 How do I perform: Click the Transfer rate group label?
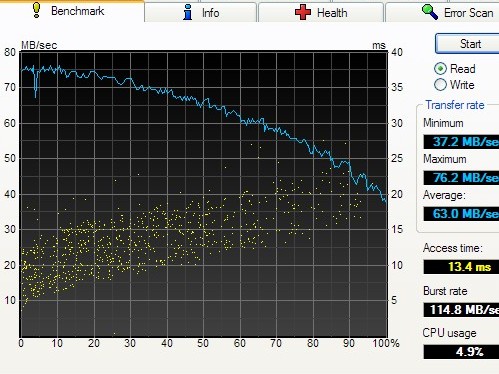pos(455,105)
